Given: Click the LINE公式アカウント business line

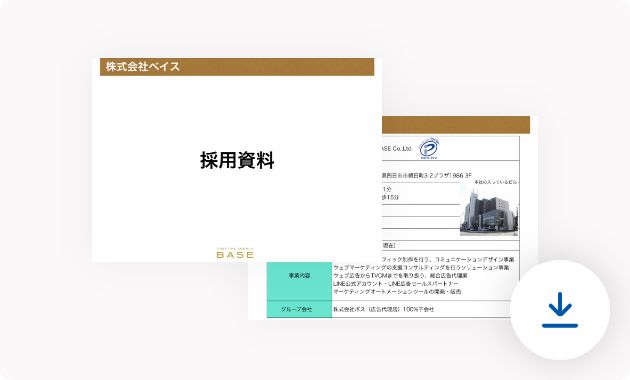Looking at the screenshot, I should 395,284.
